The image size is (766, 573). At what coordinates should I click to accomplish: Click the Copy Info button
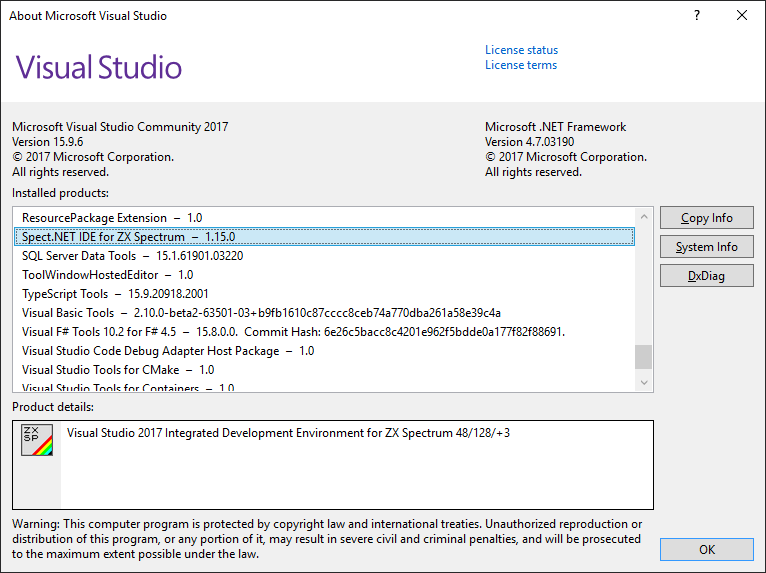coord(706,217)
